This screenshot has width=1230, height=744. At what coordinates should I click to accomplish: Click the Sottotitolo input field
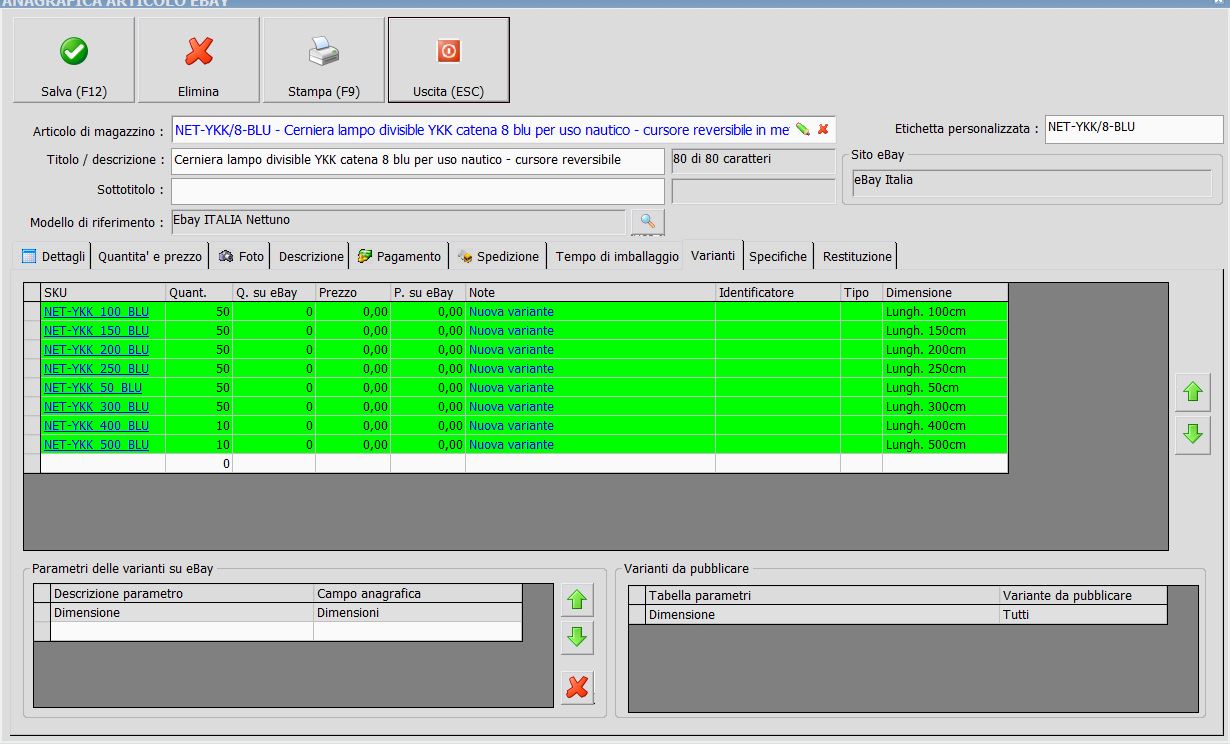coord(417,191)
